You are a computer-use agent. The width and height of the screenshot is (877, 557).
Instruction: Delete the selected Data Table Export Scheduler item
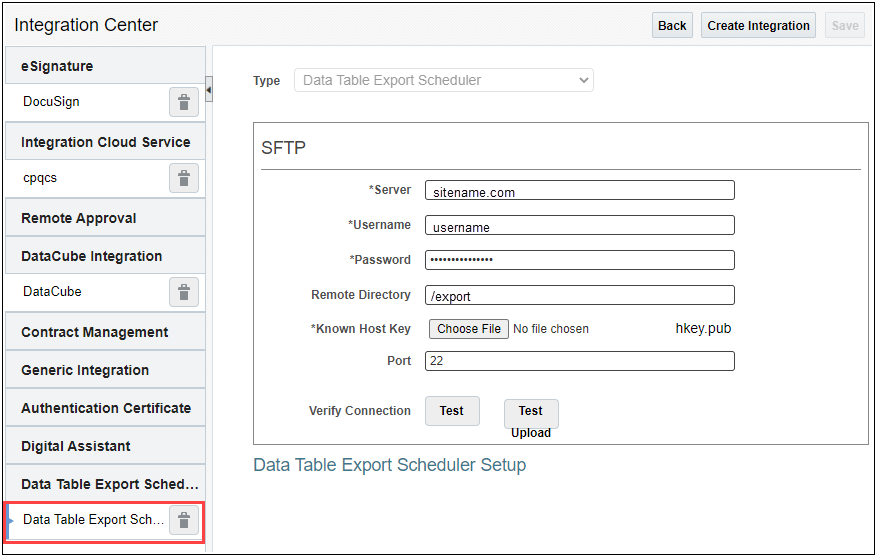pos(183,520)
